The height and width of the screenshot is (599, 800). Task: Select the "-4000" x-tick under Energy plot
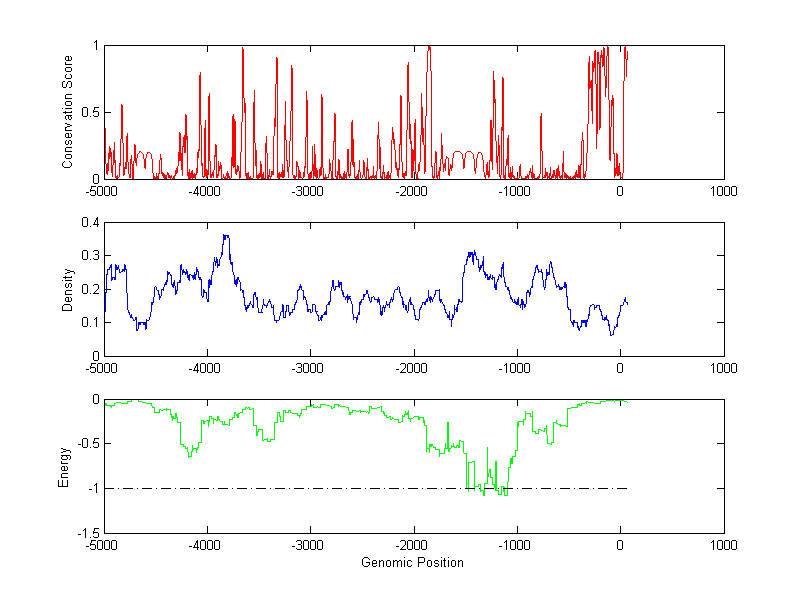click(x=205, y=546)
